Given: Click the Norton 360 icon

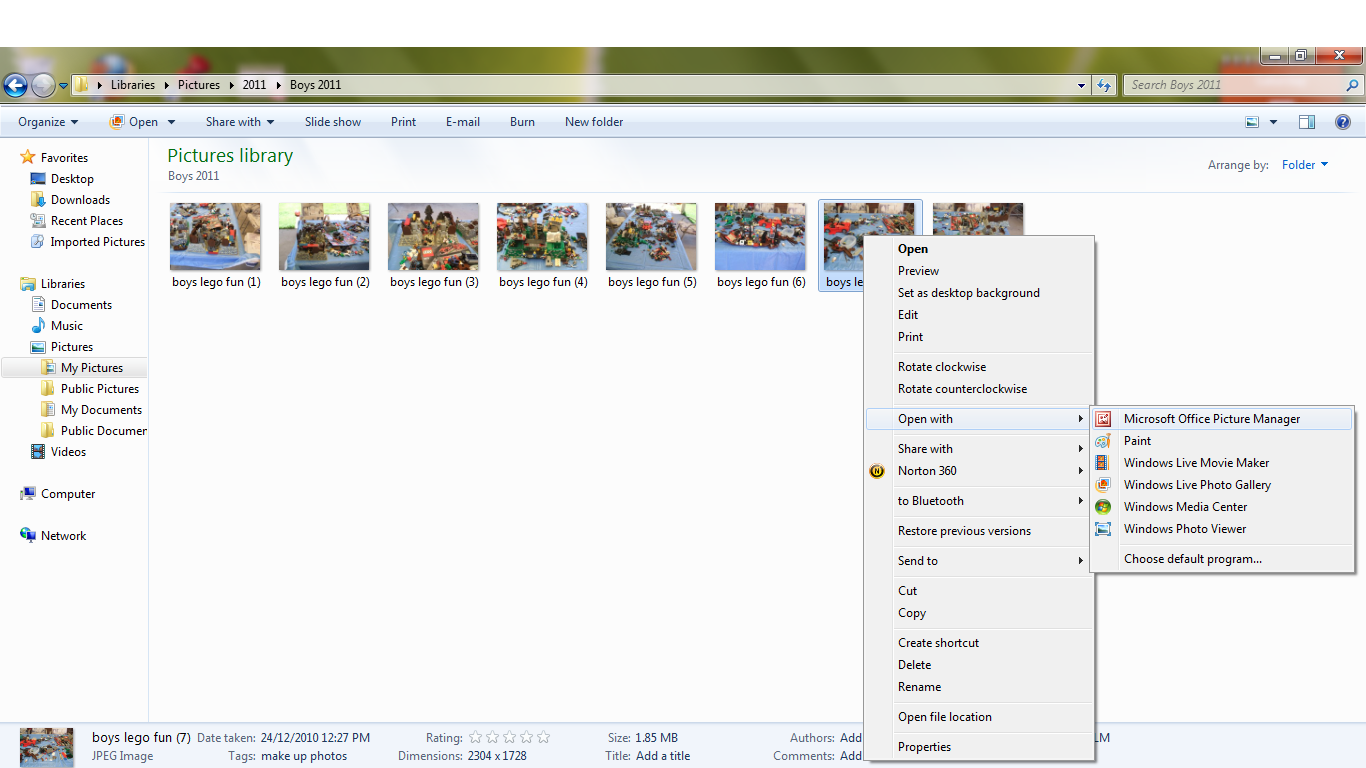Looking at the screenshot, I should [x=877, y=471].
